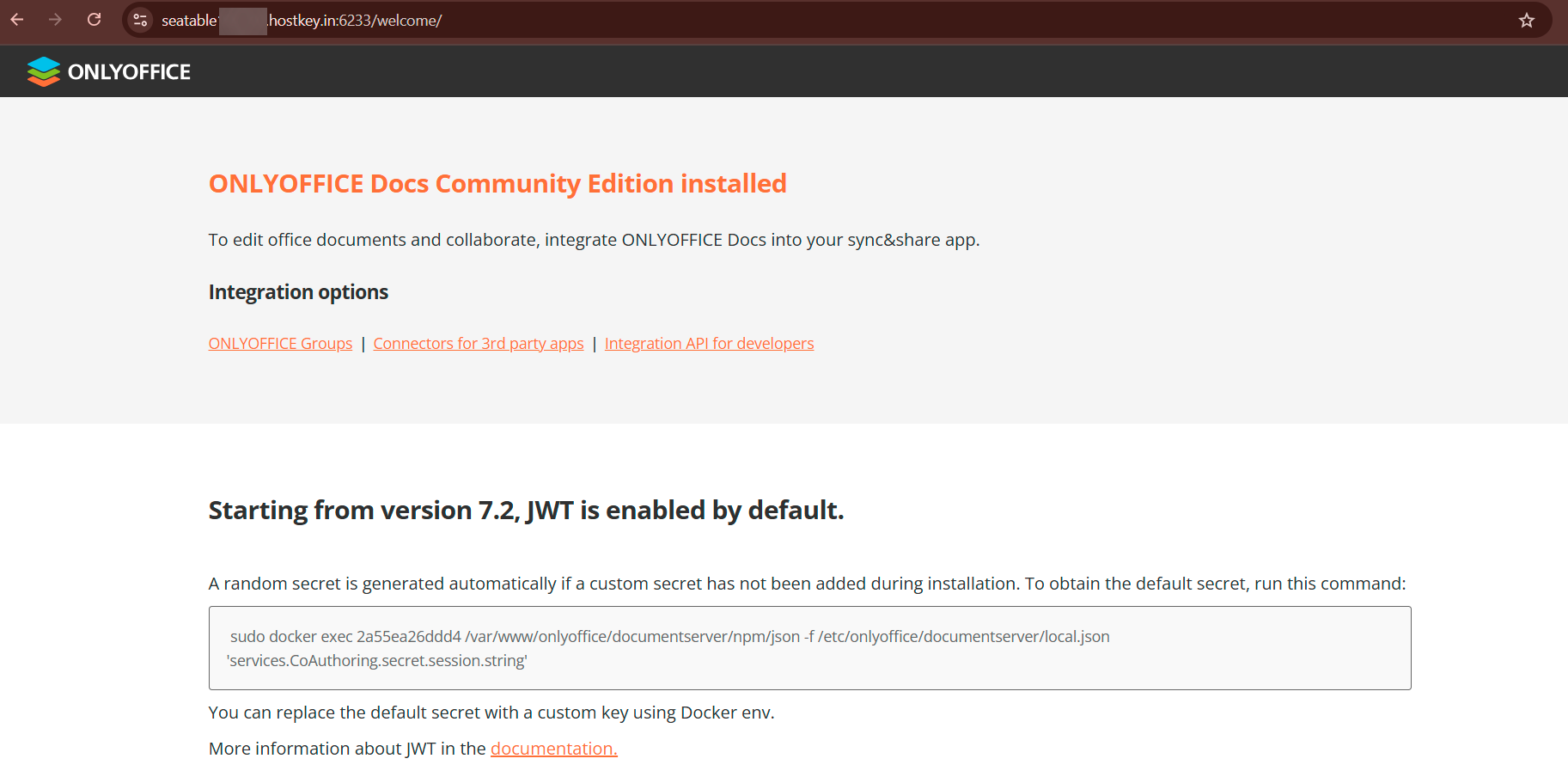This screenshot has width=1568, height=777.
Task: Click the browser back arrow
Action: pyautogui.click(x=17, y=20)
